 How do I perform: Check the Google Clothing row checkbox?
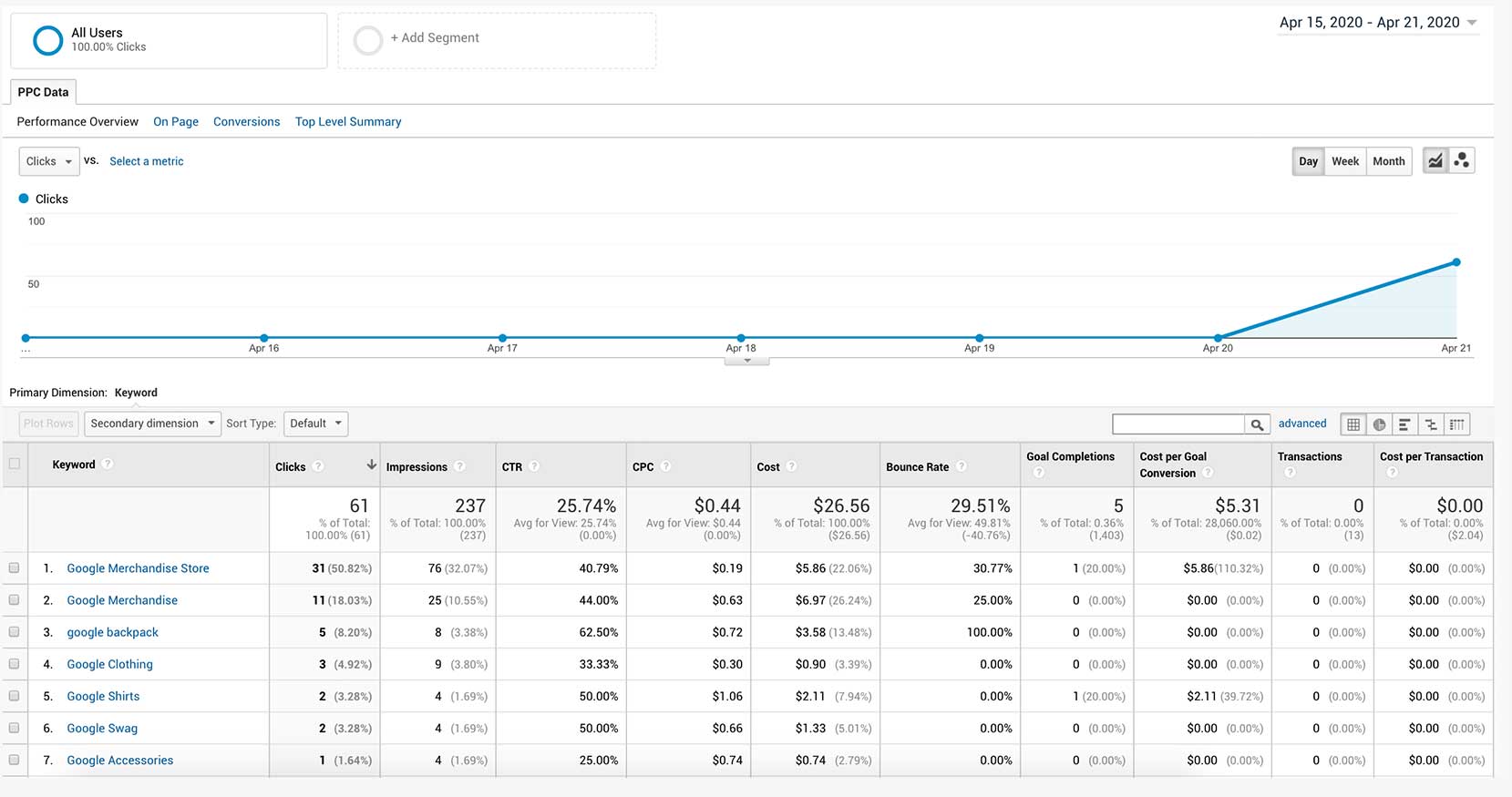click(x=14, y=664)
